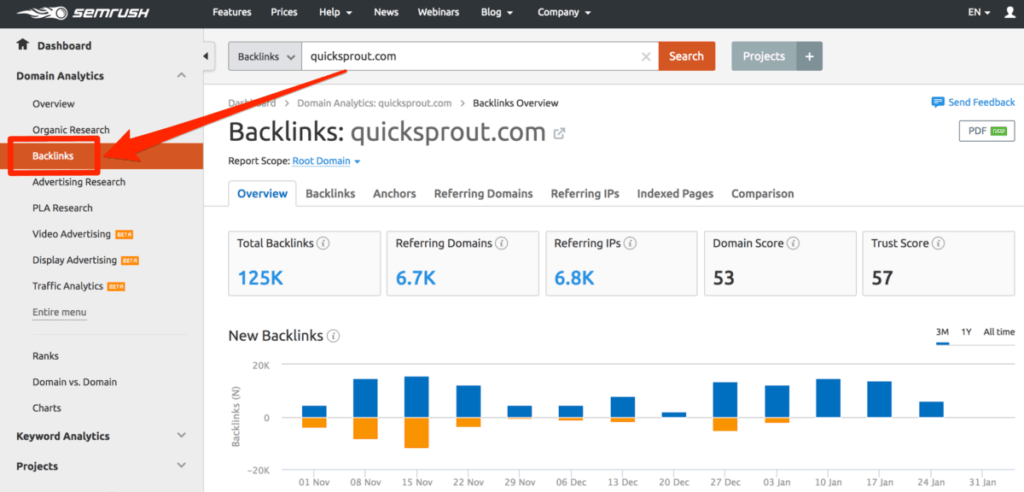Click the 6.7K referring domains value
This screenshot has height=492, width=1024.
[415, 278]
